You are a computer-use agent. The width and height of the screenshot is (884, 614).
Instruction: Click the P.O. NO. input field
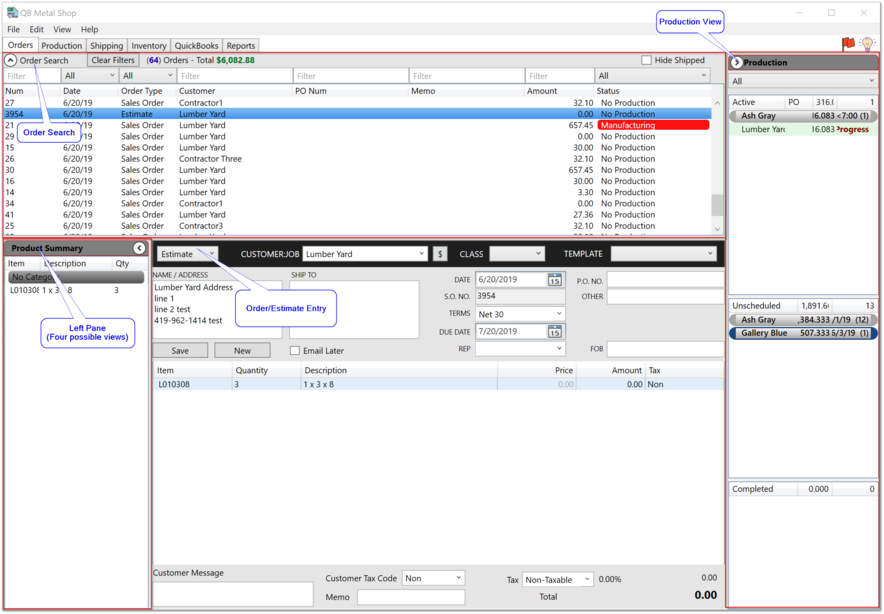(x=664, y=280)
